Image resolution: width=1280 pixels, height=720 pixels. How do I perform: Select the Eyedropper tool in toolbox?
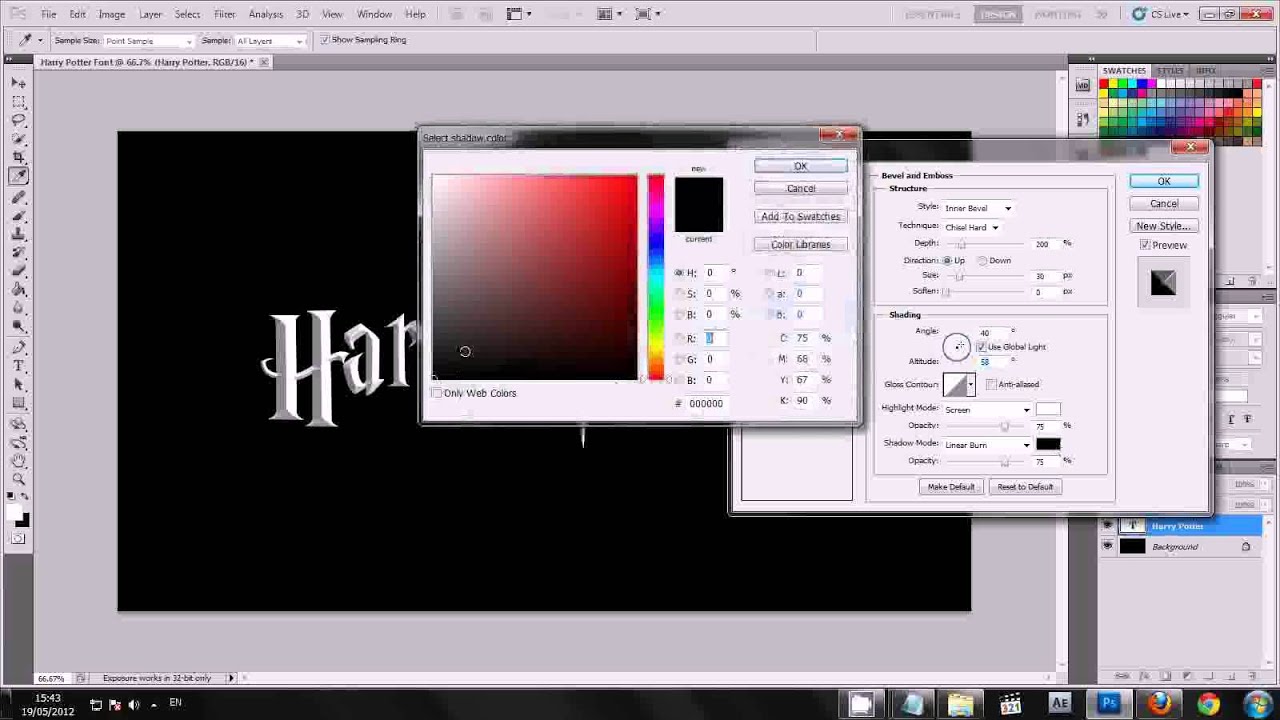click(19, 177)
